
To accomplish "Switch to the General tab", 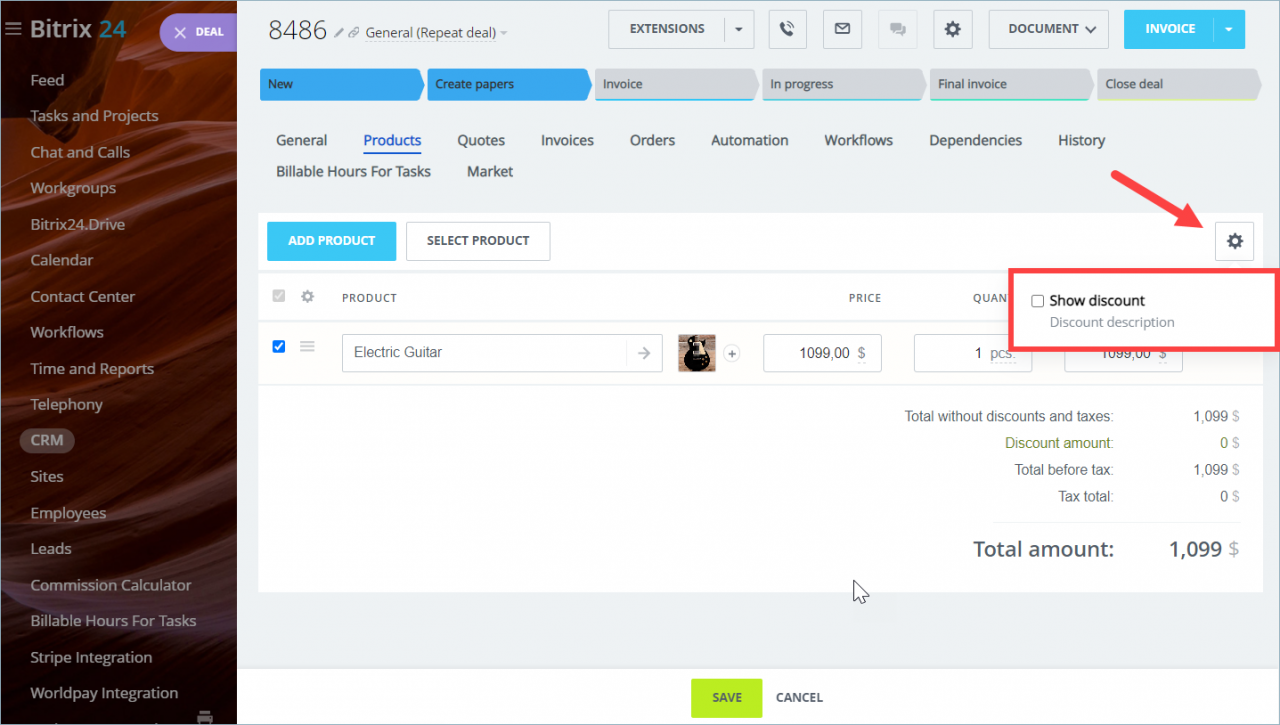I will tap(302, 140).
